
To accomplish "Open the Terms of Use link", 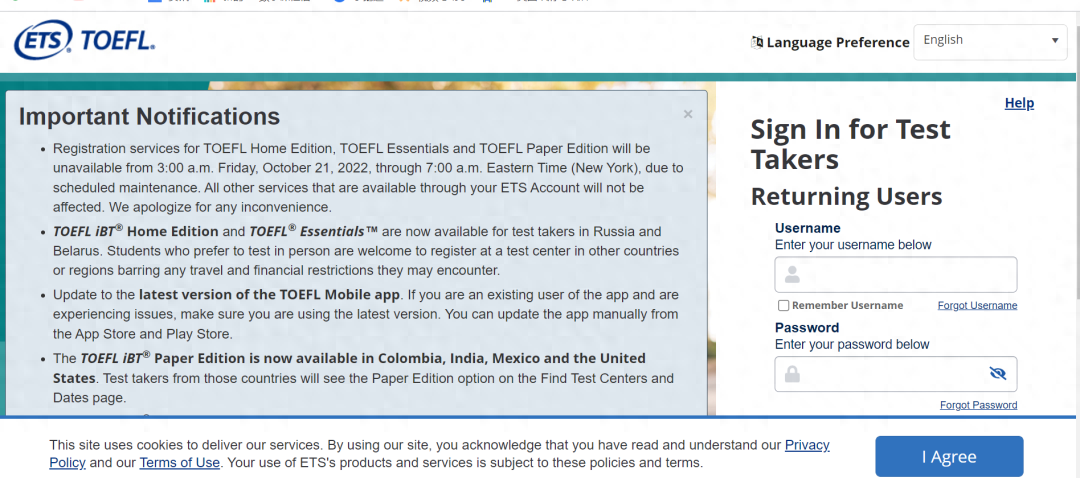I will tap(179, 462).
